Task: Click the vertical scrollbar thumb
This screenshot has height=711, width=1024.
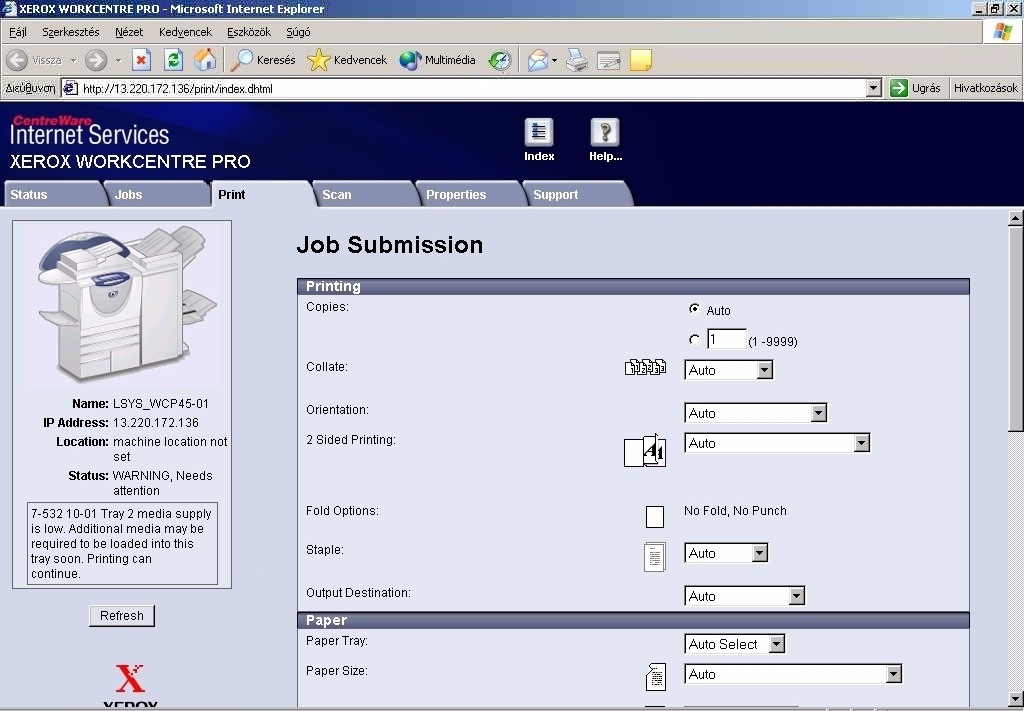Action: coord(1016,328)
